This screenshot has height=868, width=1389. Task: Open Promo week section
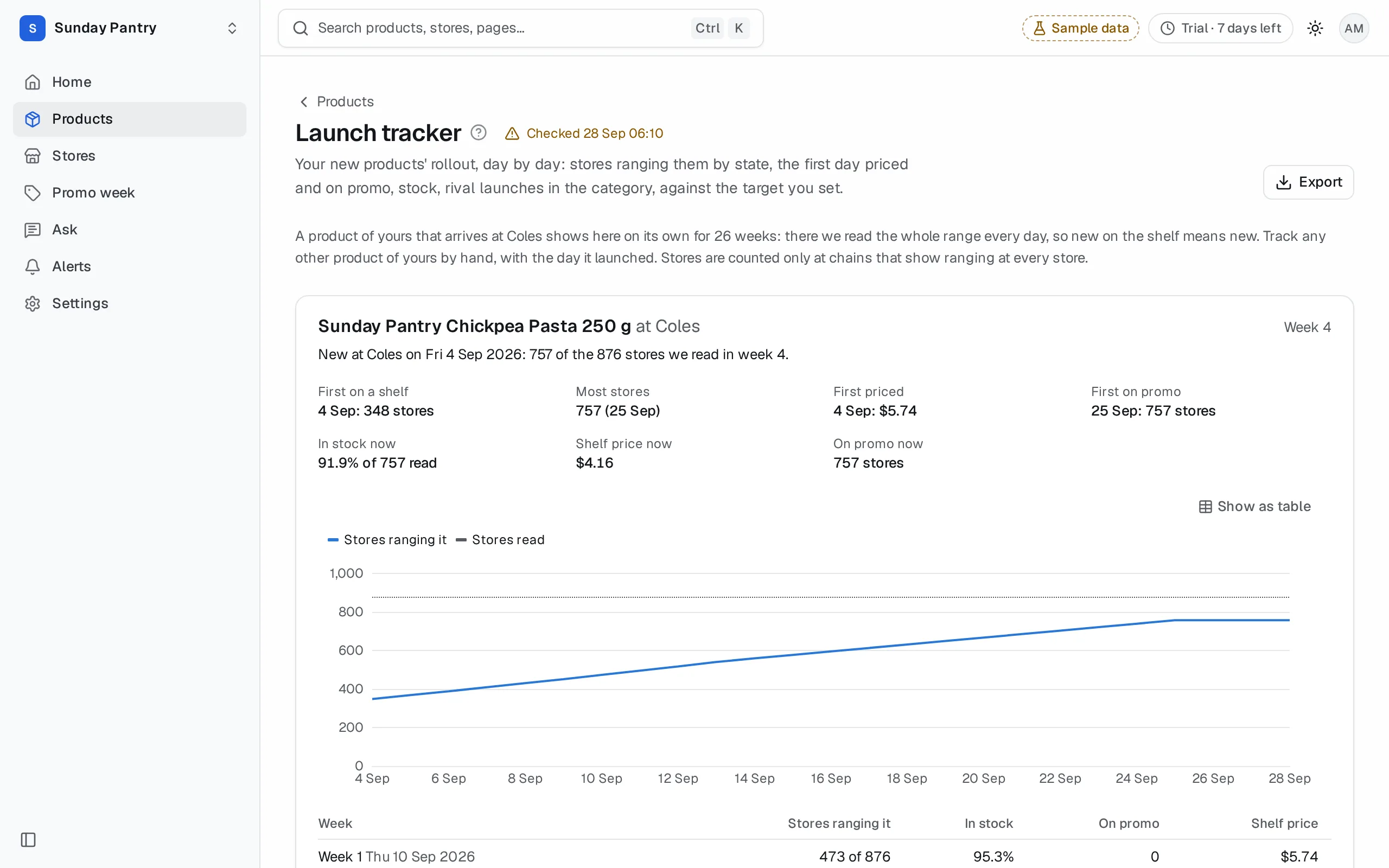[129, 192]
